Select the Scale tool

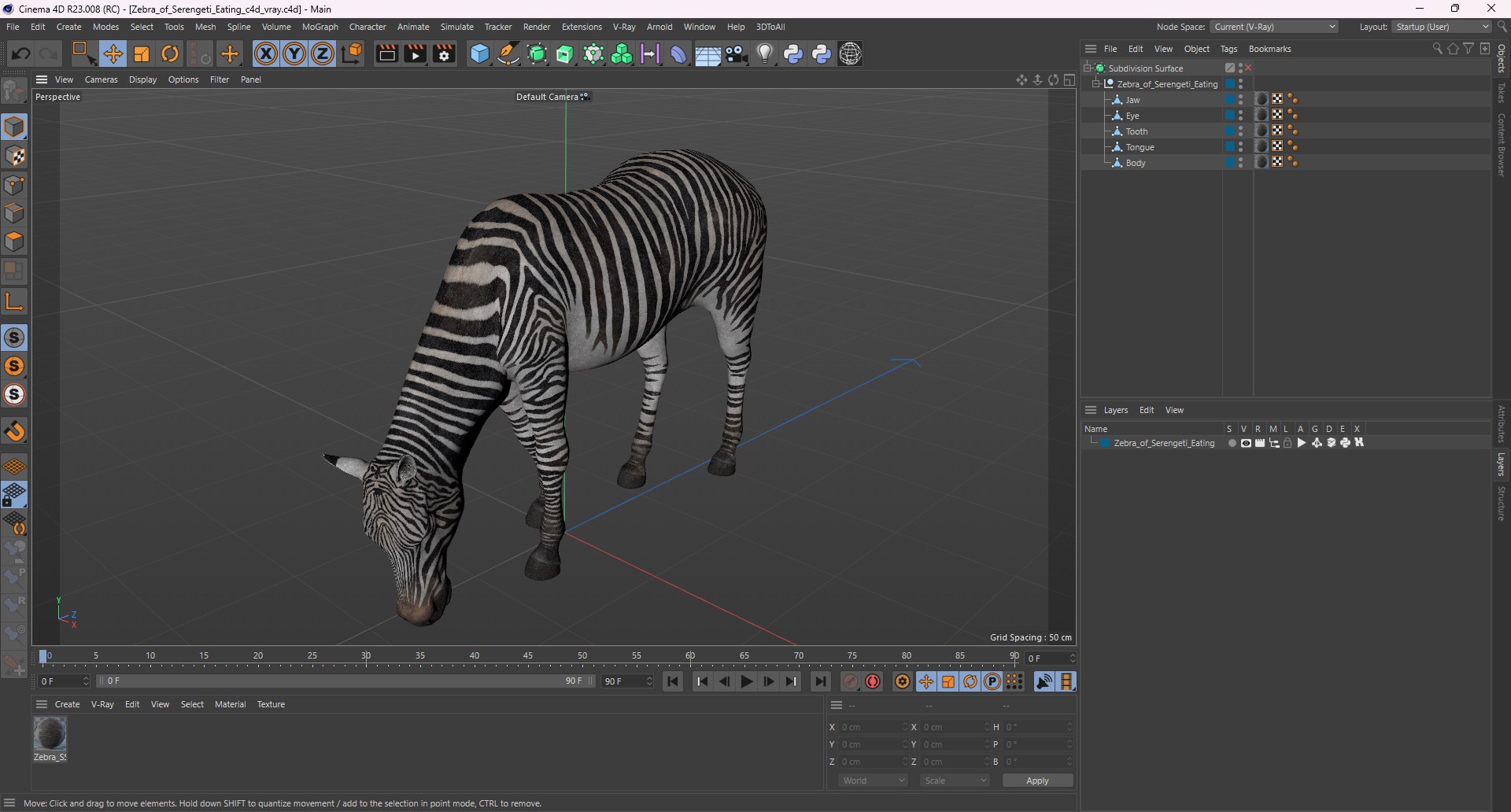coord(142,54)
